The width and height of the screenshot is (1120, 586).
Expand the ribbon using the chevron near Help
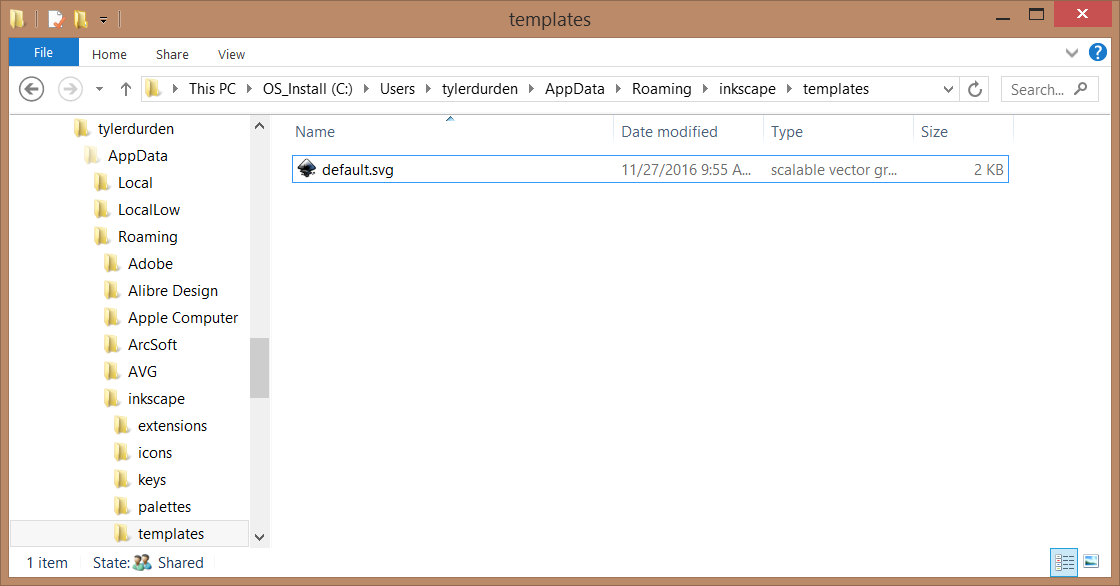[1071, 53]
